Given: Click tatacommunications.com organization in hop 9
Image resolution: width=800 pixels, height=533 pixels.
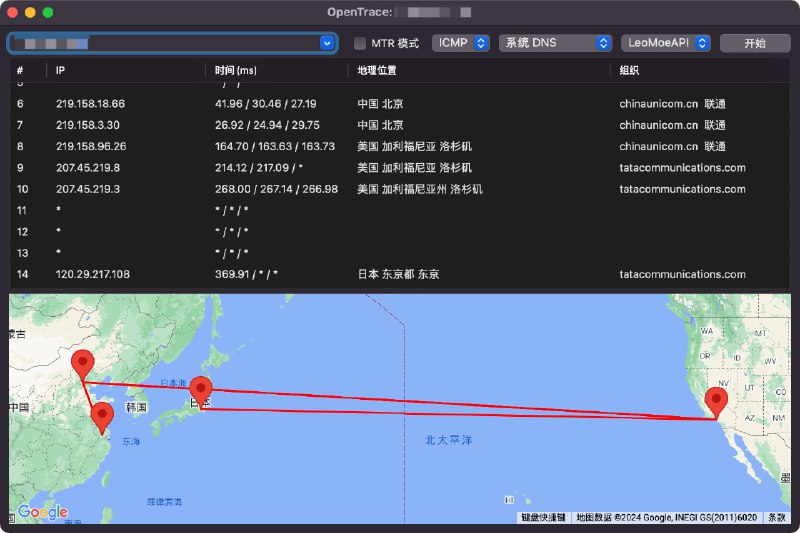Looking at the screenshot, I should tap(682, 168).
